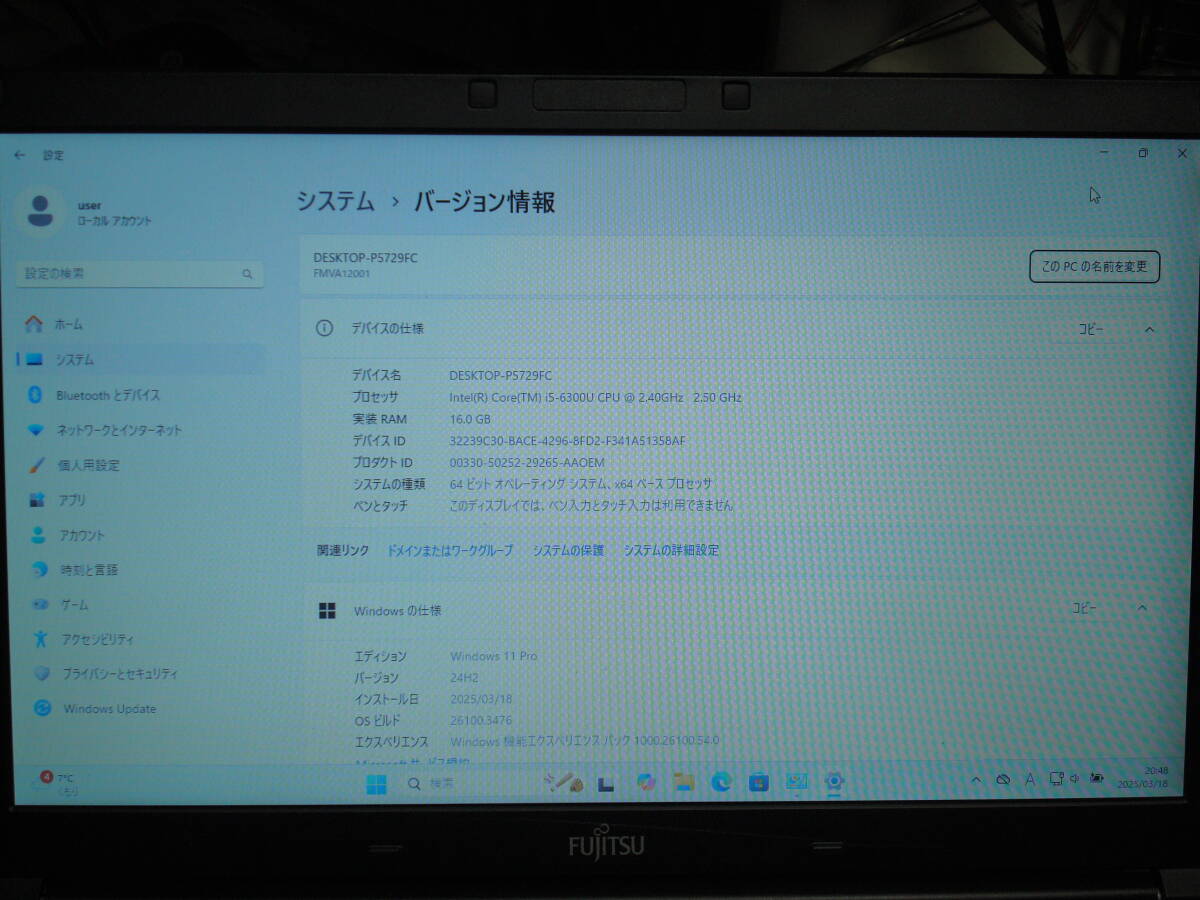Click the back arrow in Settings

20,155
